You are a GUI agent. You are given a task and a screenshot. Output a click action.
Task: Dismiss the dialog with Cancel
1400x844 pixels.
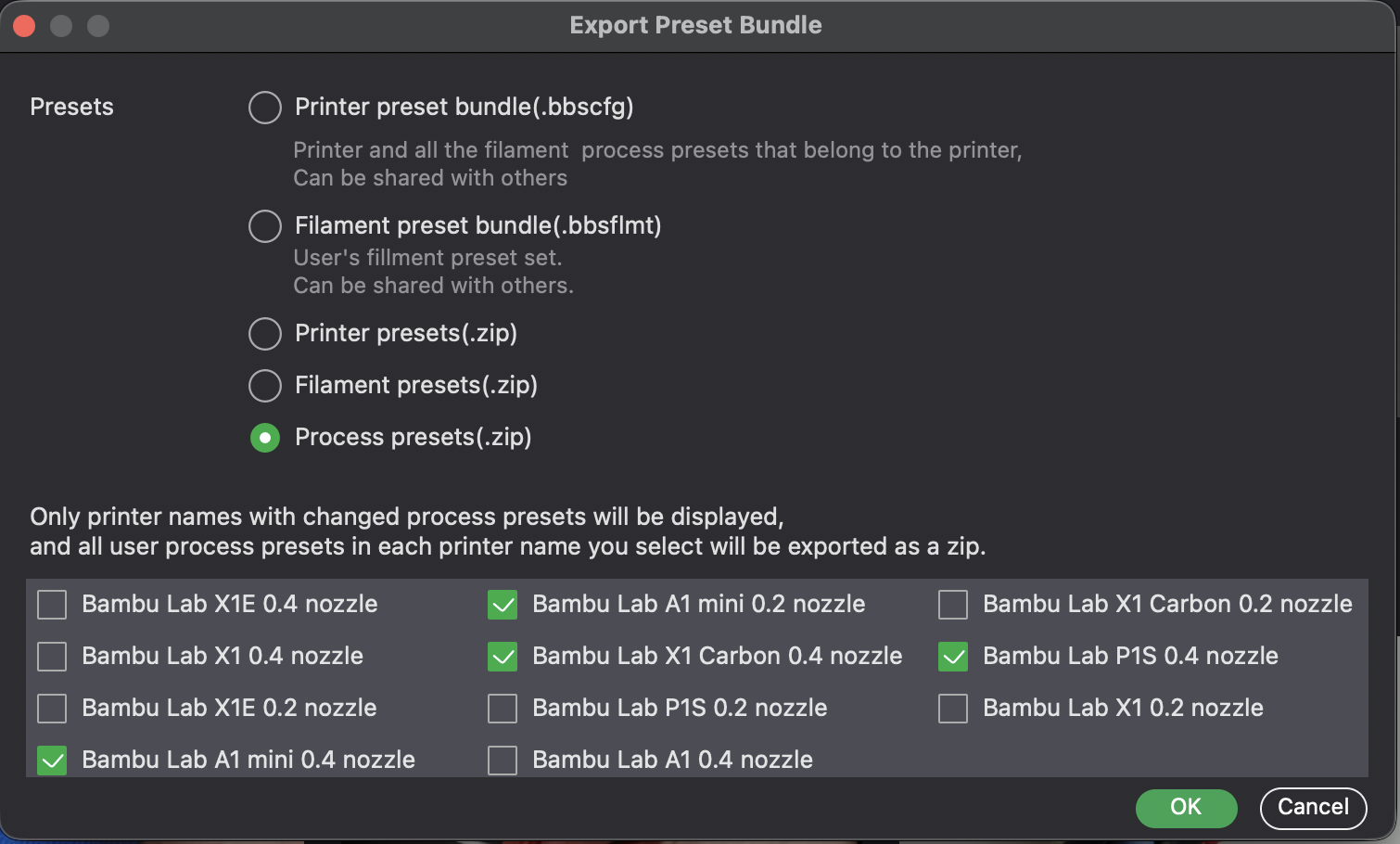1313,808
